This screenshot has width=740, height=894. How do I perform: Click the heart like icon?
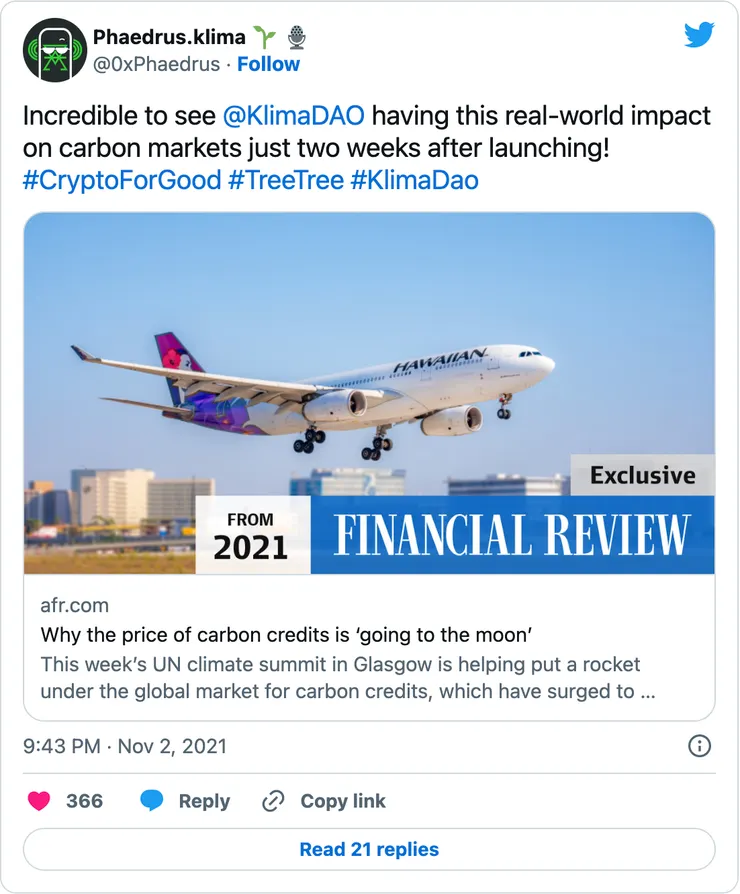[x=40, y=801]
